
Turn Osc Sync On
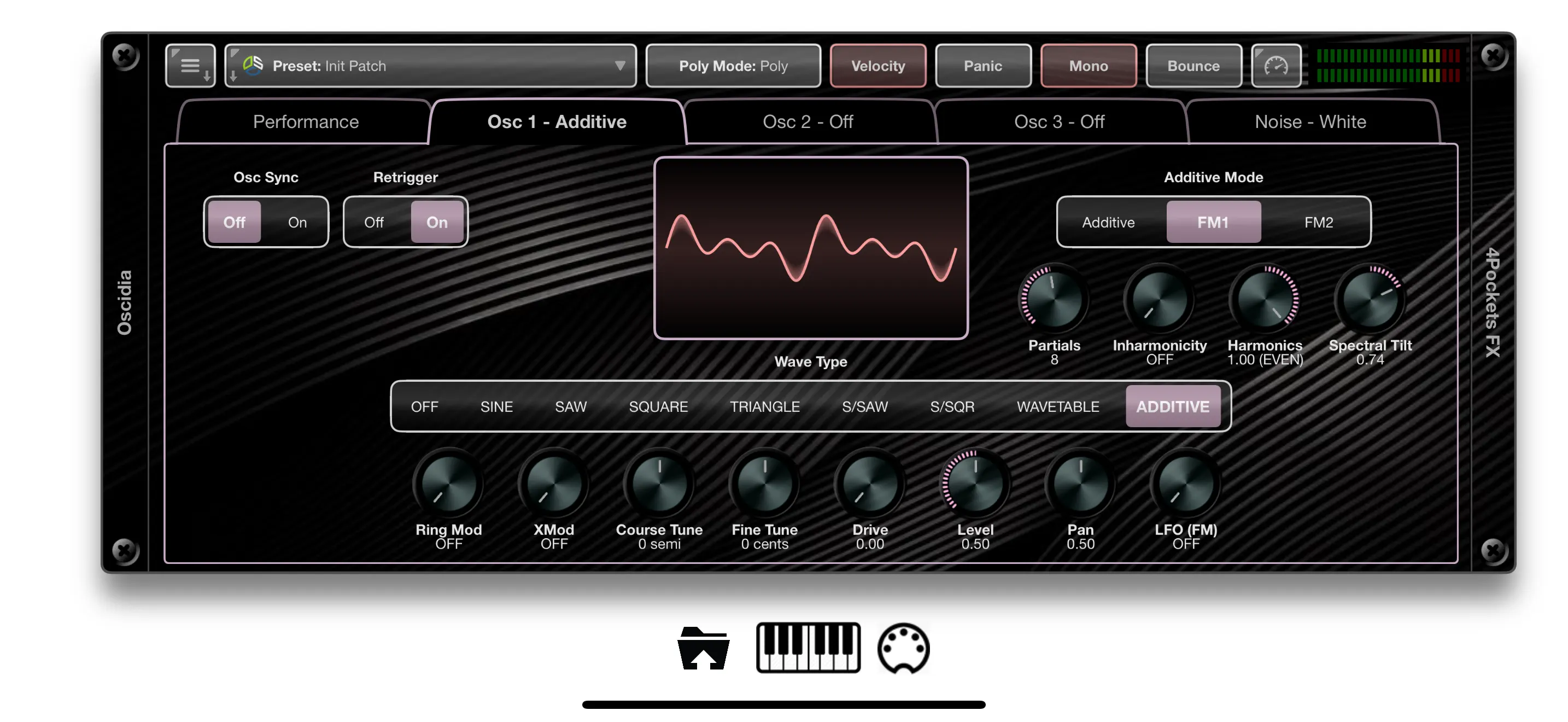[x=297, y=222]
